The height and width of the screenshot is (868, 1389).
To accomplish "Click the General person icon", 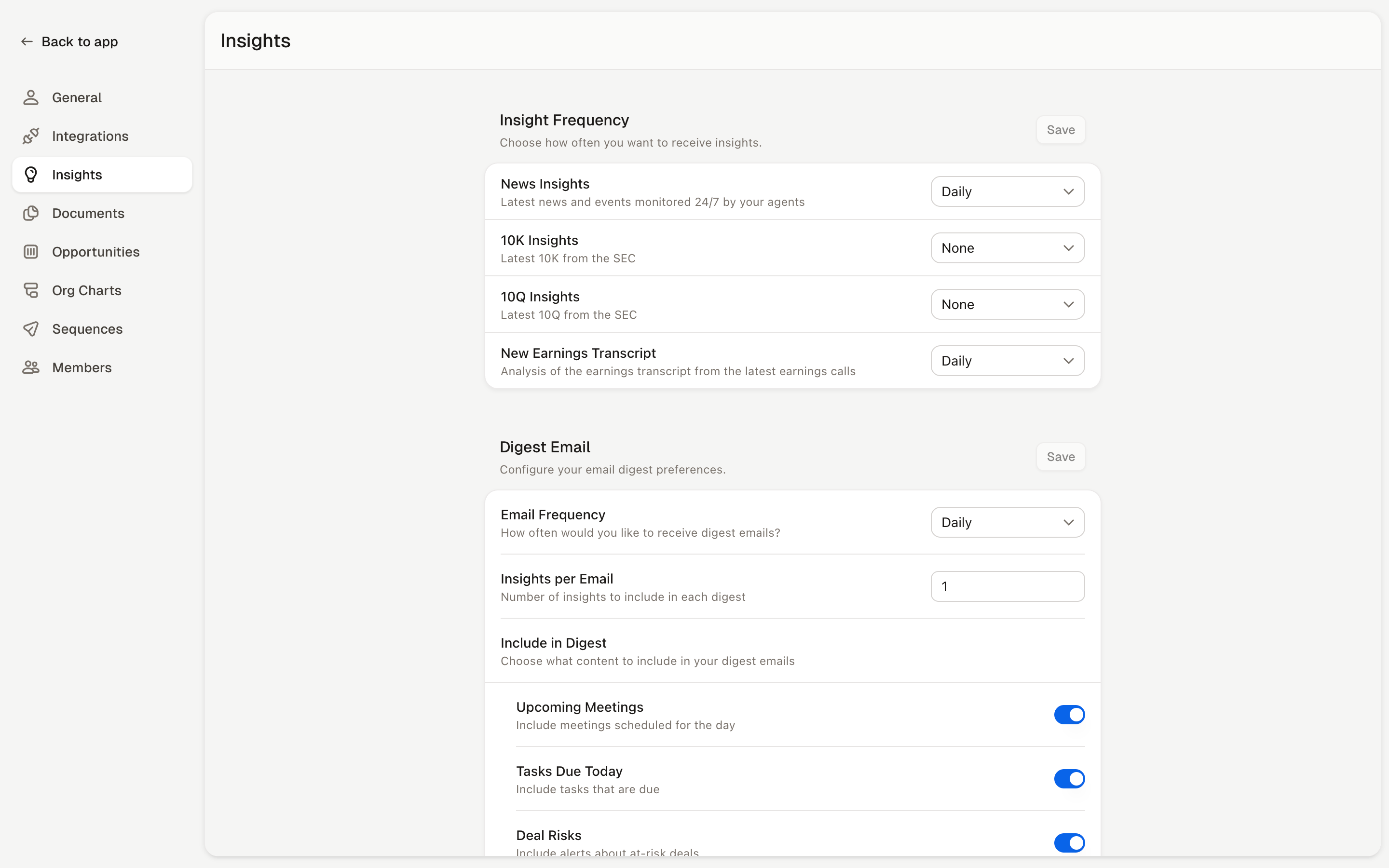I will [31, 97].
